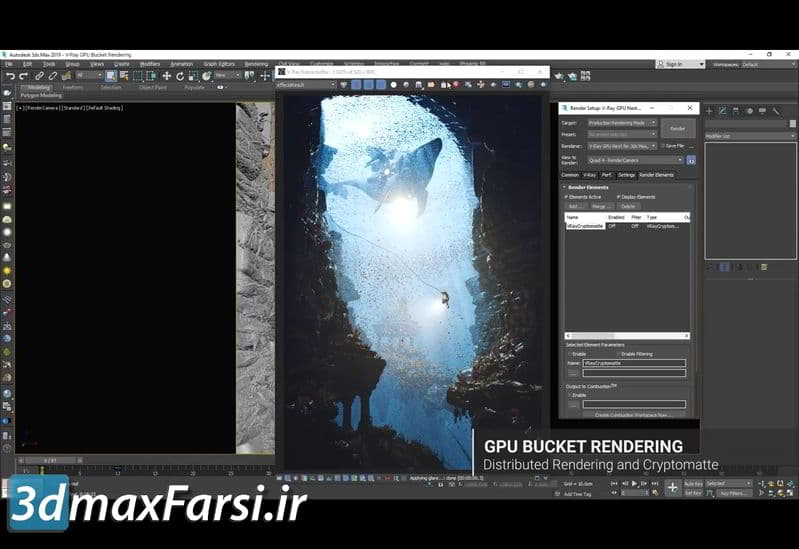Click the Undo arrow in main toolbar
Viewport: 799px width, 549px height.
[x=10, y=75]
